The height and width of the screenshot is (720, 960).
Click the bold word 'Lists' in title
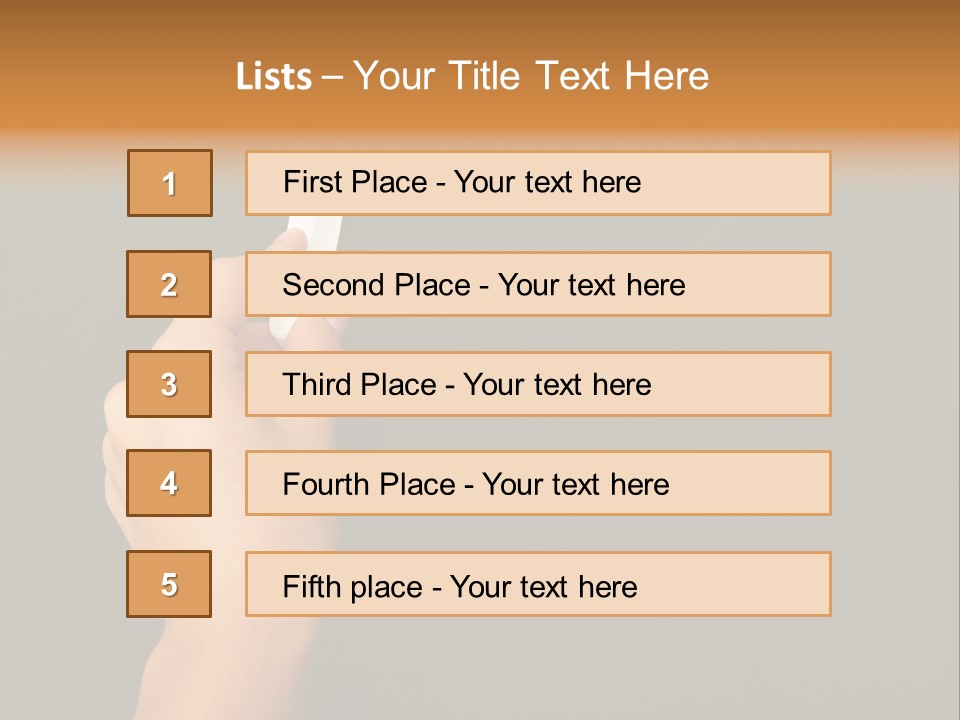pyautogui.click(x=273, y=77)
